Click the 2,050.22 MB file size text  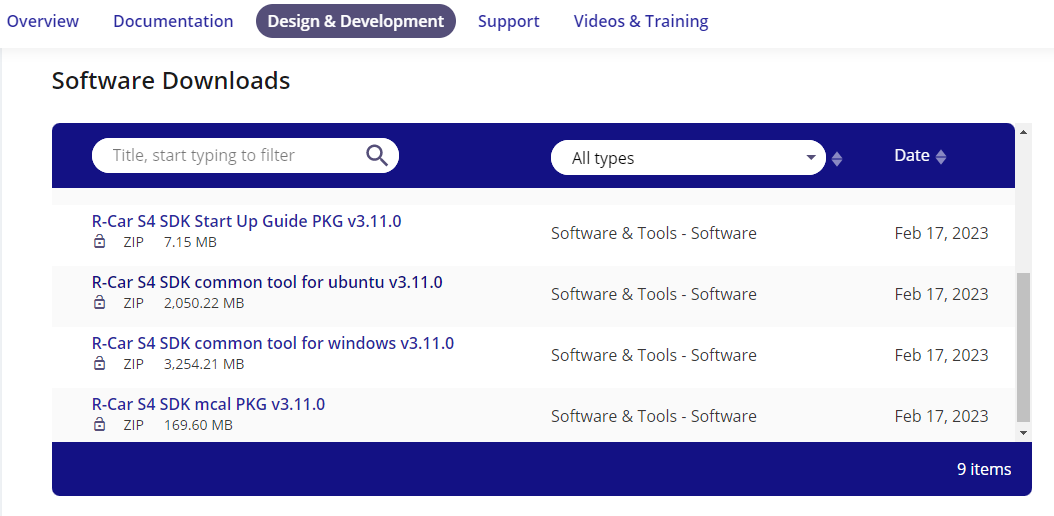(204, 303)
